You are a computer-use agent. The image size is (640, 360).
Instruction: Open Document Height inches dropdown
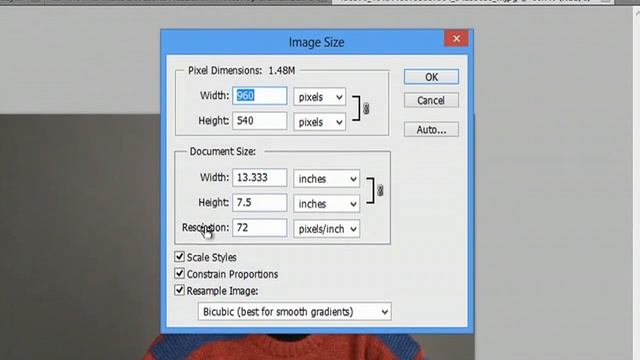point(327,204)
